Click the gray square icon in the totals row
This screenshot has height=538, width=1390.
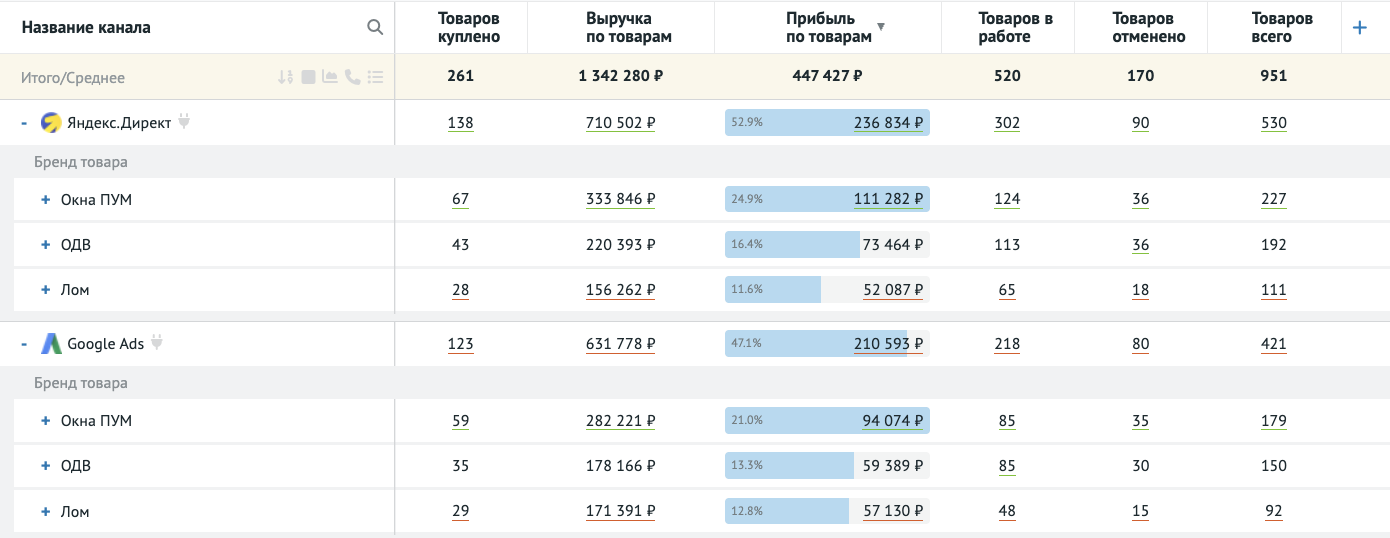[309, 77]
